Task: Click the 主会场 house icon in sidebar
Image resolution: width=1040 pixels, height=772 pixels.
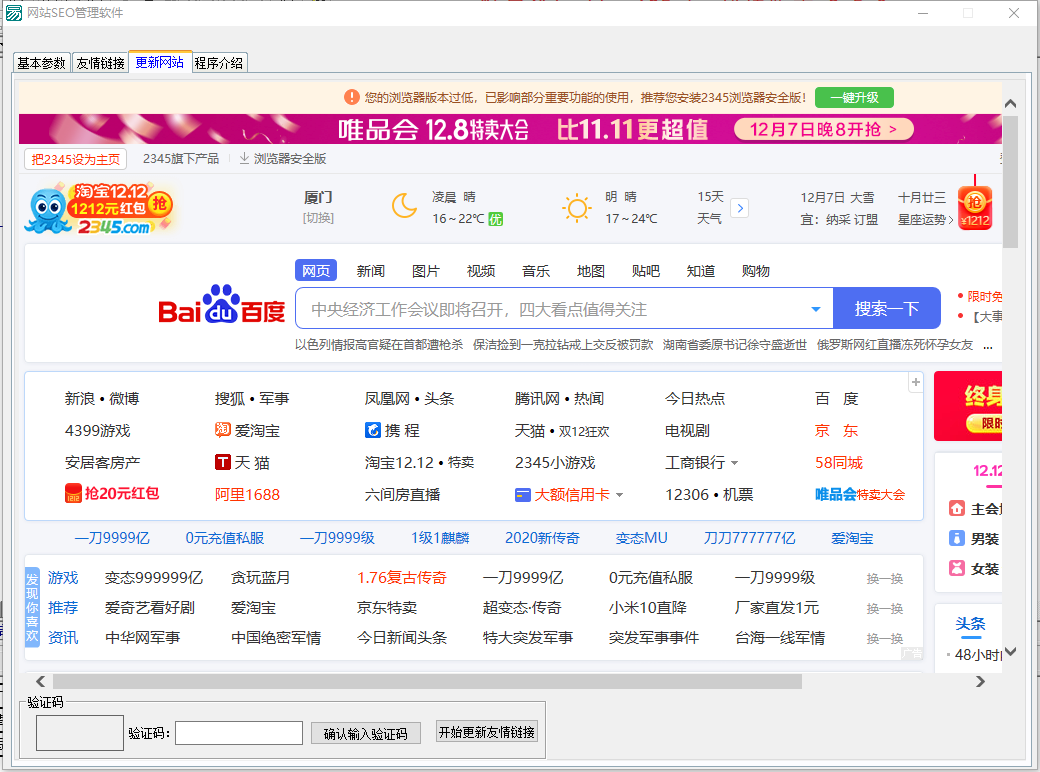Action: 956,509
